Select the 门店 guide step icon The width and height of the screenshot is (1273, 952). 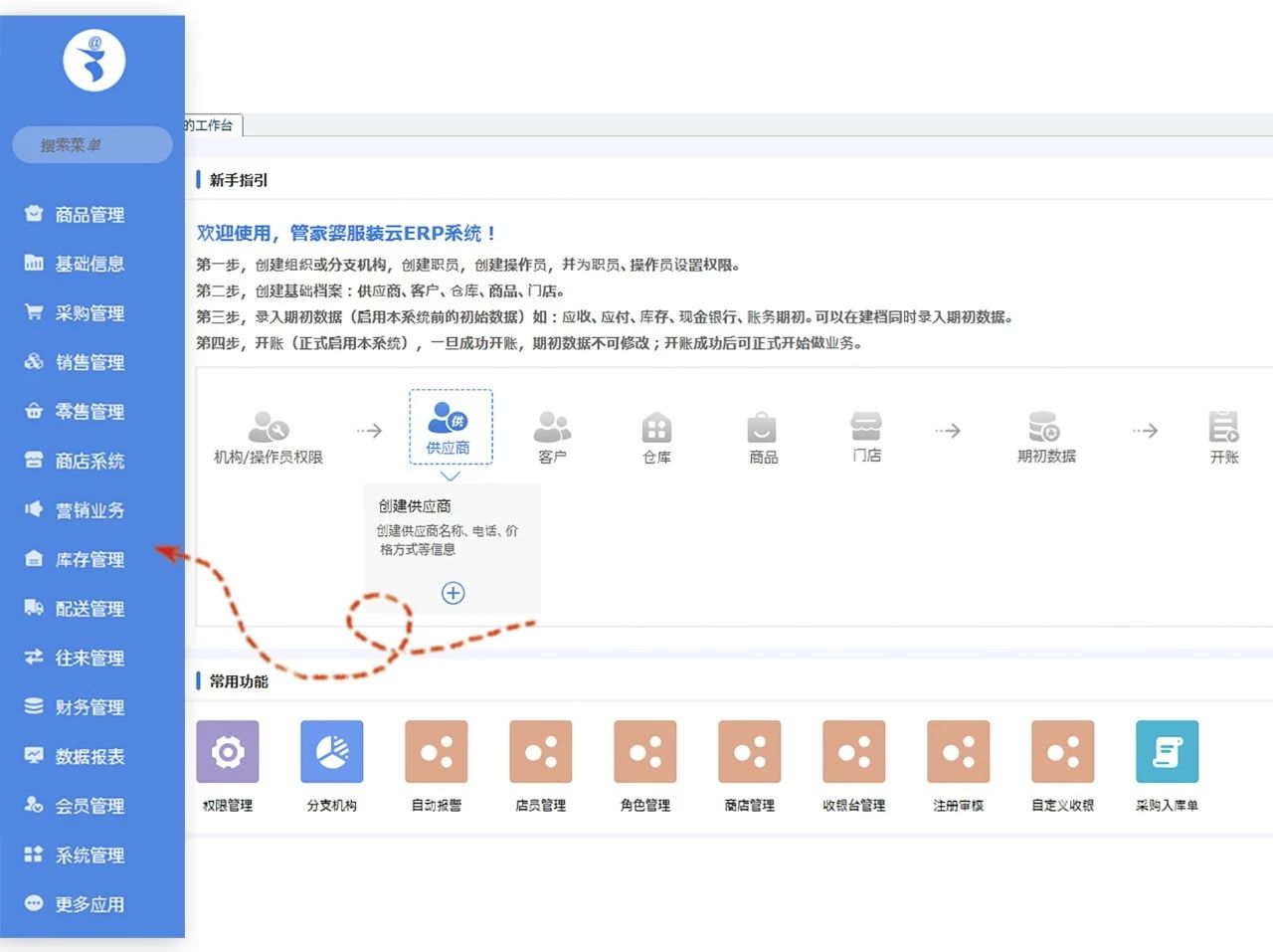click(x=866, y=426)
